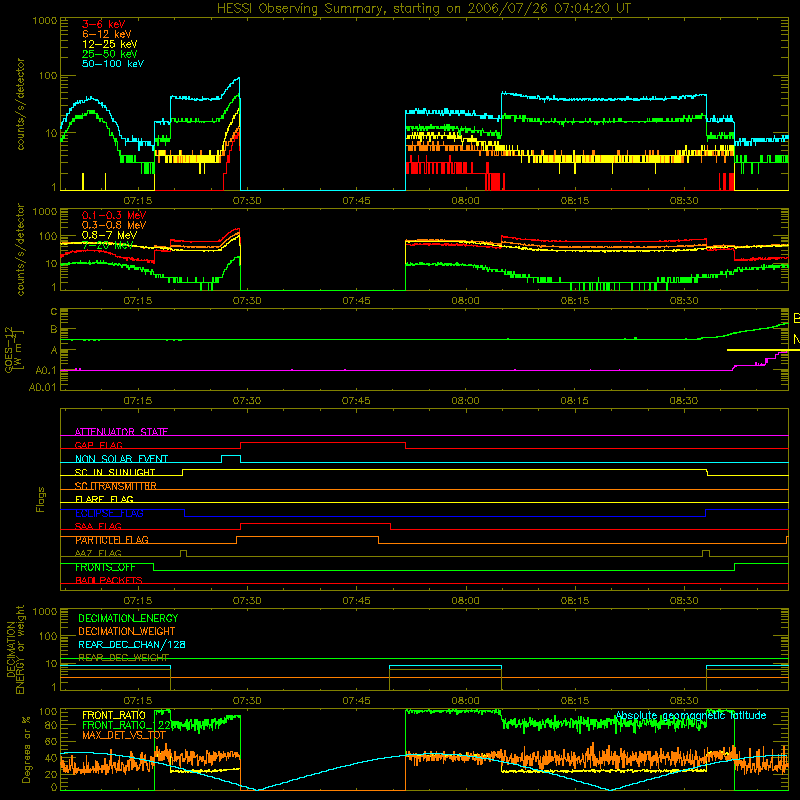Click 07:45 under the keV count-rate panel

point(356,201)
